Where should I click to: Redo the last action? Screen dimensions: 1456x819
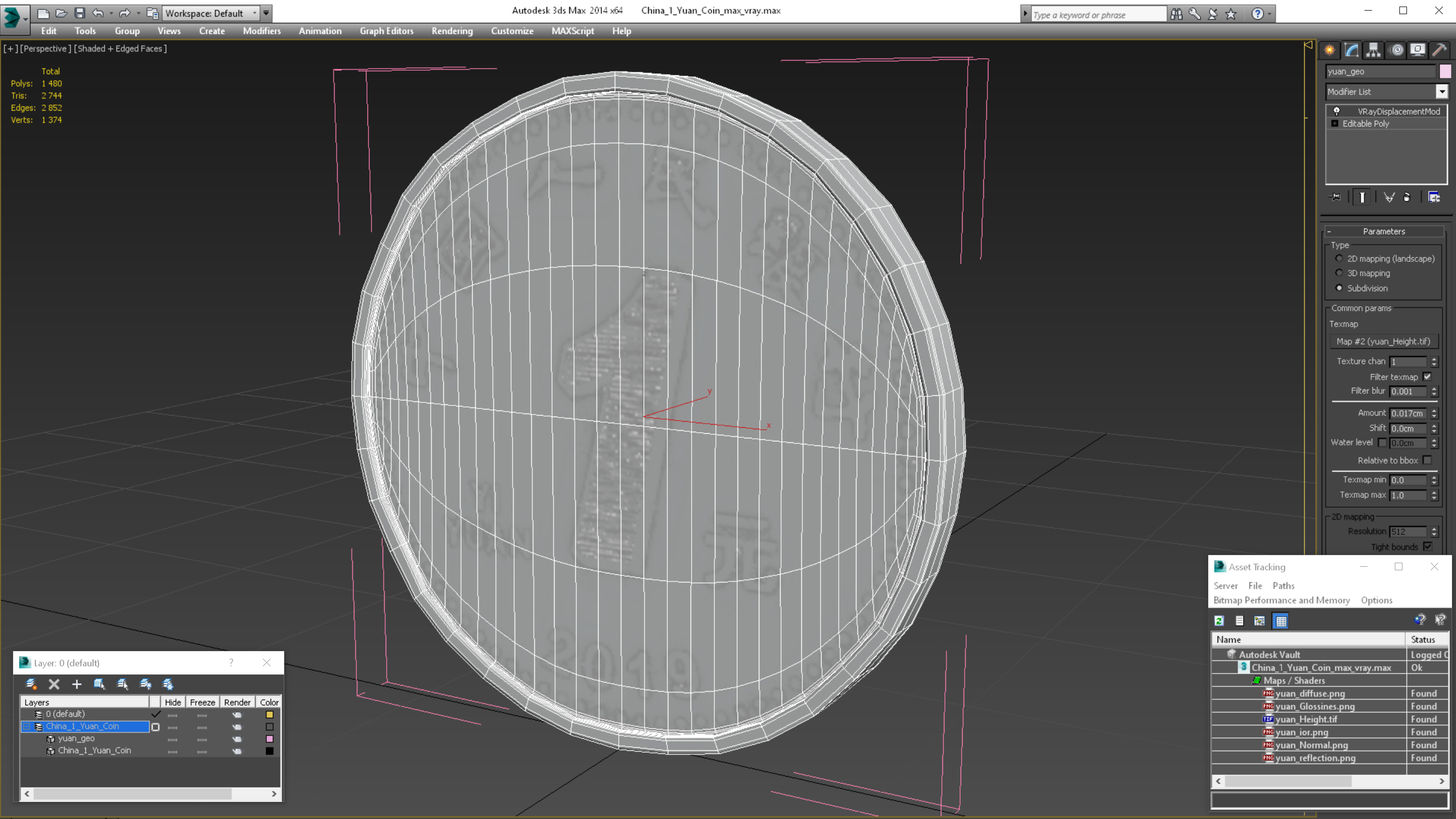125,13
